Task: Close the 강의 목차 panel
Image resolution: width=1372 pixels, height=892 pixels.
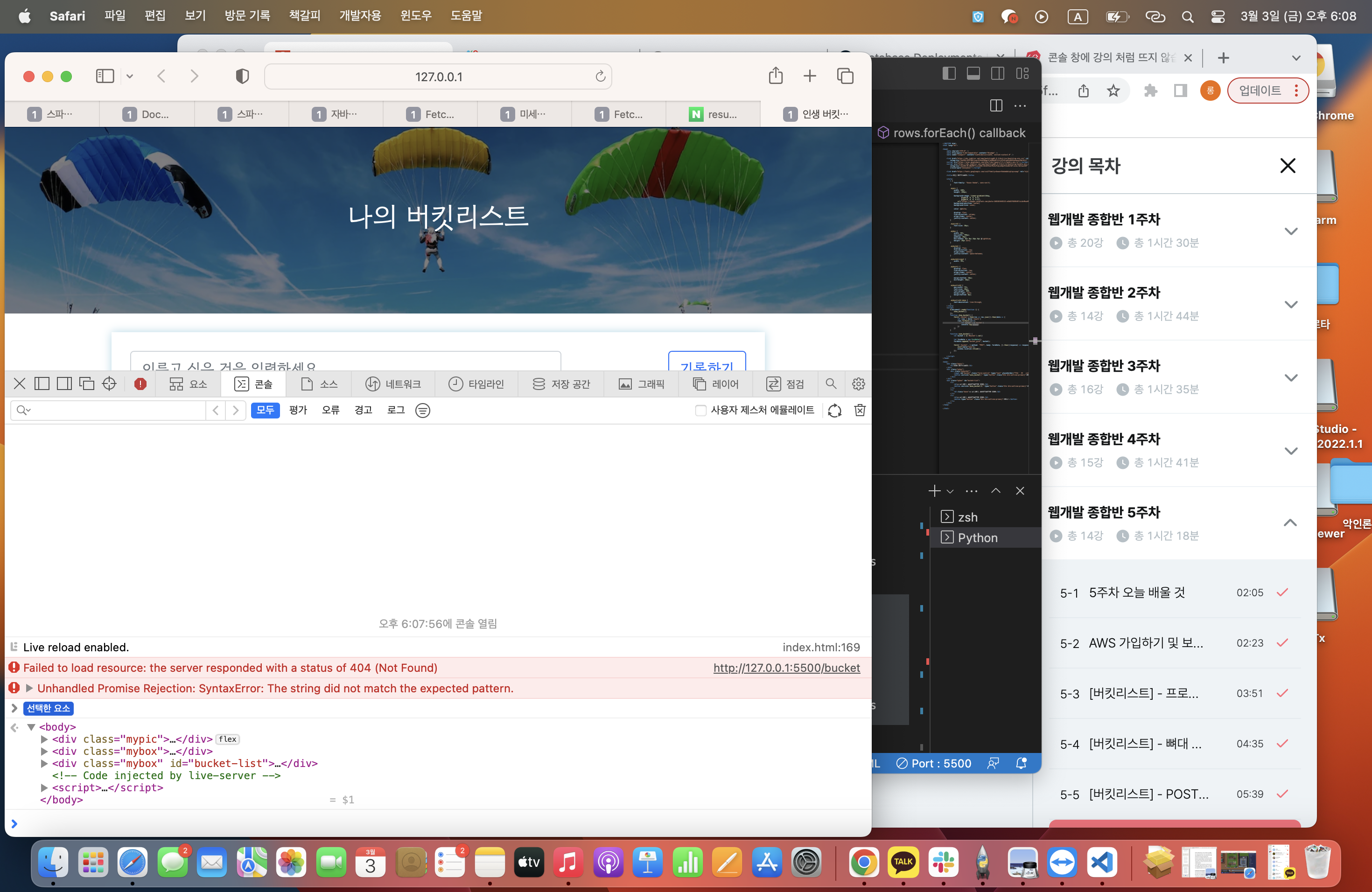Action: (1287, 166)
